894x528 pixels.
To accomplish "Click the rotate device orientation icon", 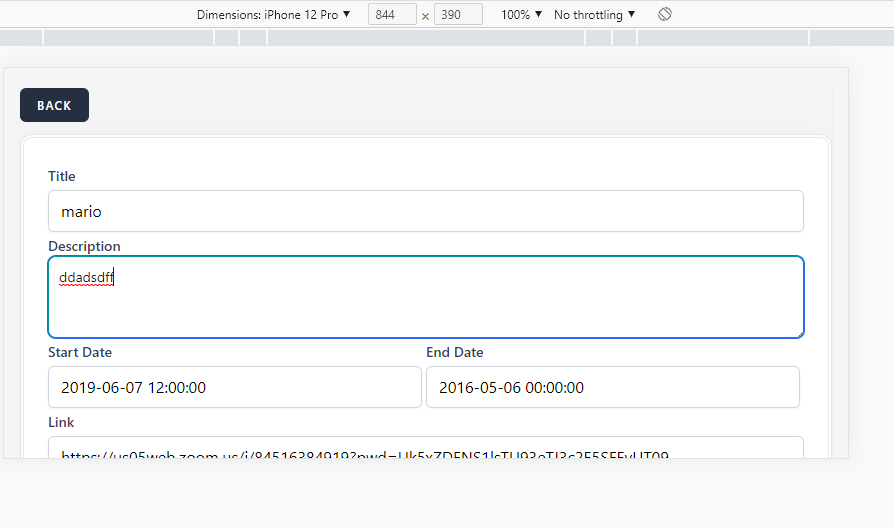I will coord(665,15).
